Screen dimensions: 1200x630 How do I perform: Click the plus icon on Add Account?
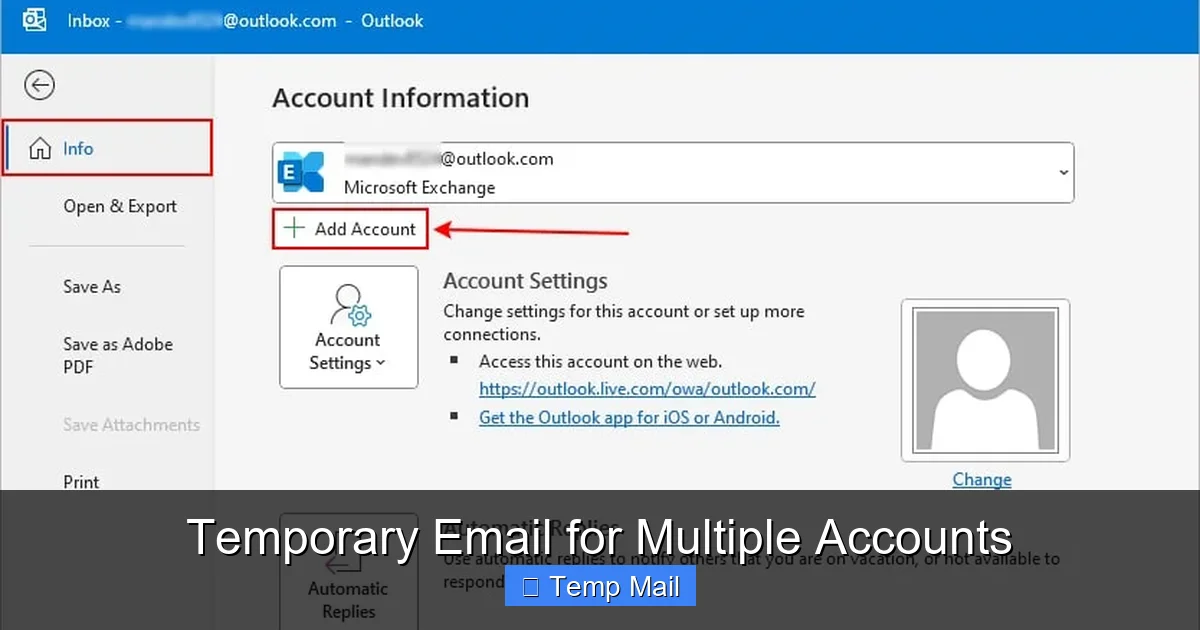(293, 228)
